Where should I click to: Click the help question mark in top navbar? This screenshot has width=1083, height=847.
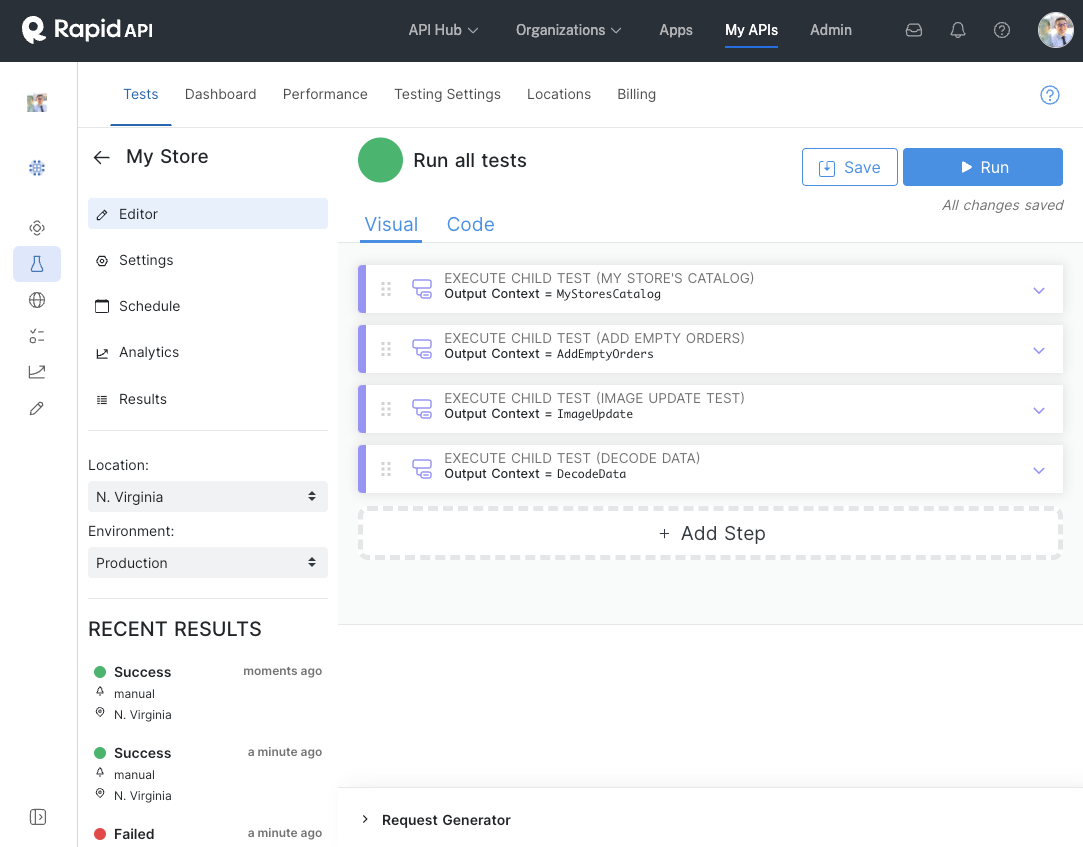click(1001, 30)
